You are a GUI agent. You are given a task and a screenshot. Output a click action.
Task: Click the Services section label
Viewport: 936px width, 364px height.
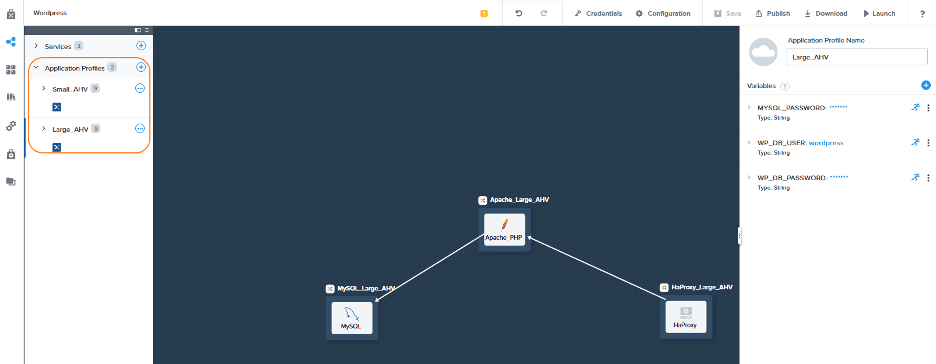(58, 46)
